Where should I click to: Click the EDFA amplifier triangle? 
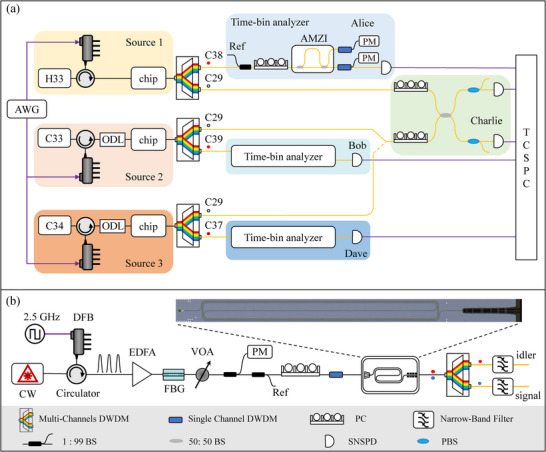click(142, 374)
